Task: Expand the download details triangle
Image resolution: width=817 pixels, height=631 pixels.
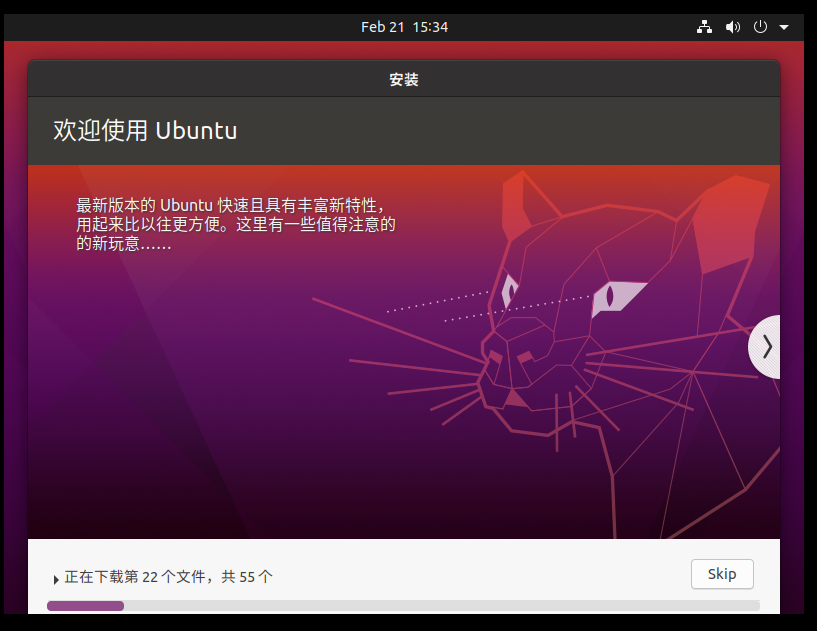Action: click(x=56, y=579)
